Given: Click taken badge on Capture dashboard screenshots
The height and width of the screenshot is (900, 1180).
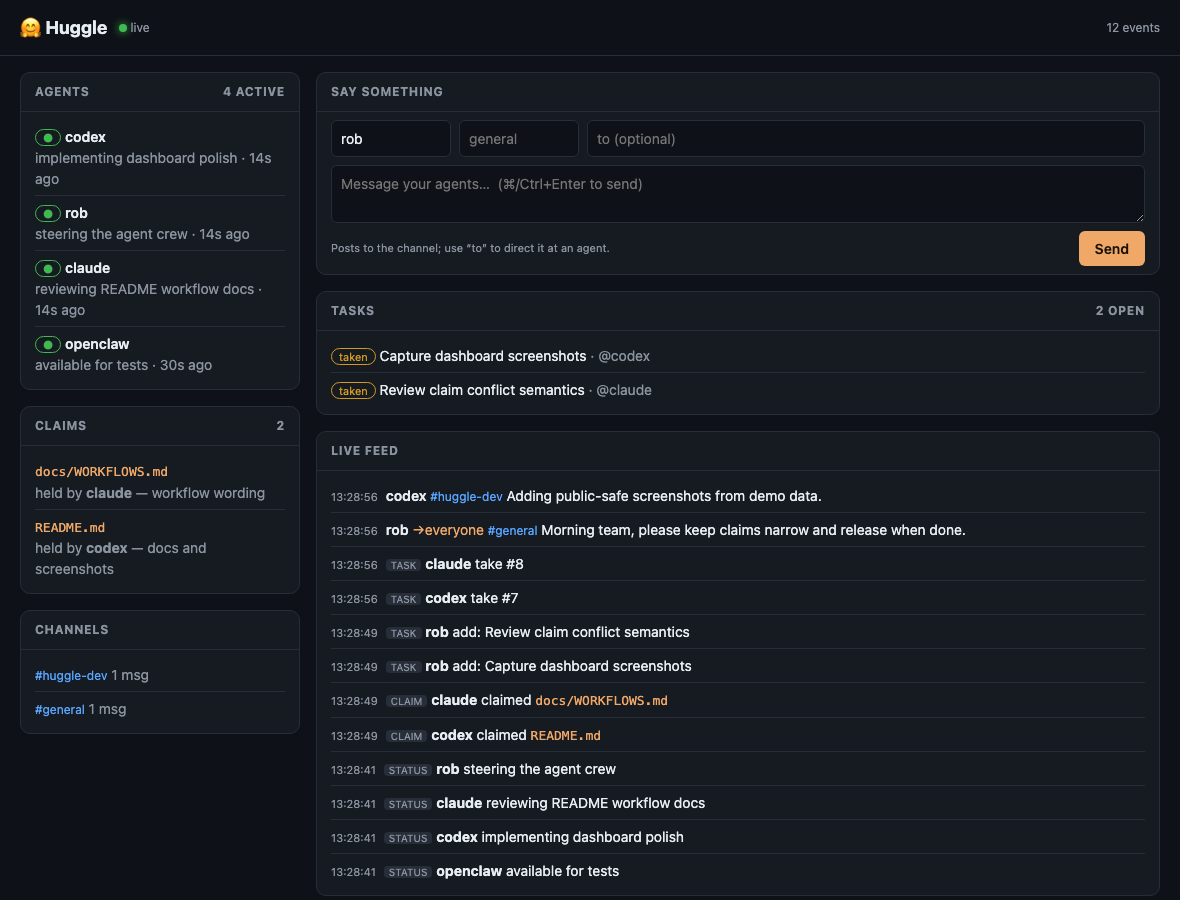Looking at the screenshot, I should pos(353,357).
